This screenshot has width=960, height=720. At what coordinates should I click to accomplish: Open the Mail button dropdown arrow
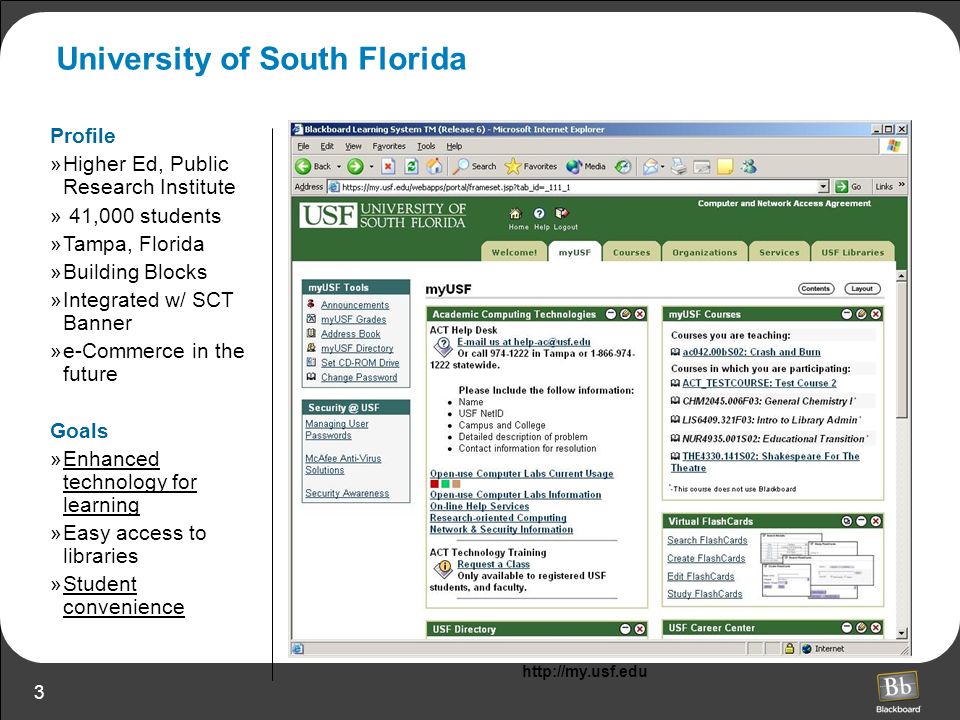[662, 167]
